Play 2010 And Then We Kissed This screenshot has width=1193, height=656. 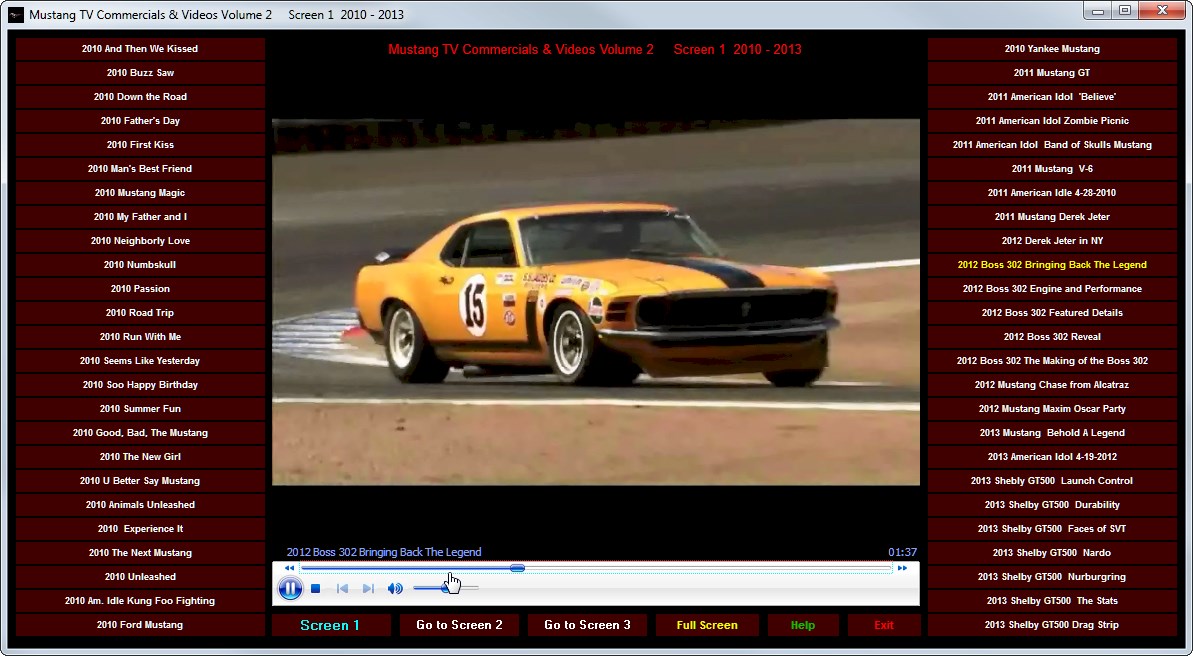click(140, 49)
